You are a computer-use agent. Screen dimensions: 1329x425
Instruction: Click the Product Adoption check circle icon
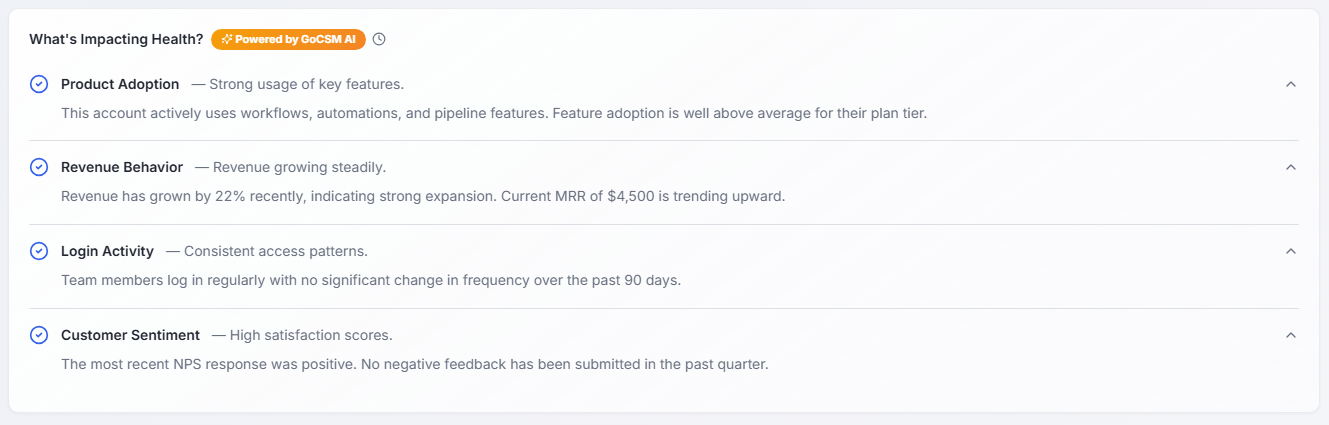coord(39,84)
